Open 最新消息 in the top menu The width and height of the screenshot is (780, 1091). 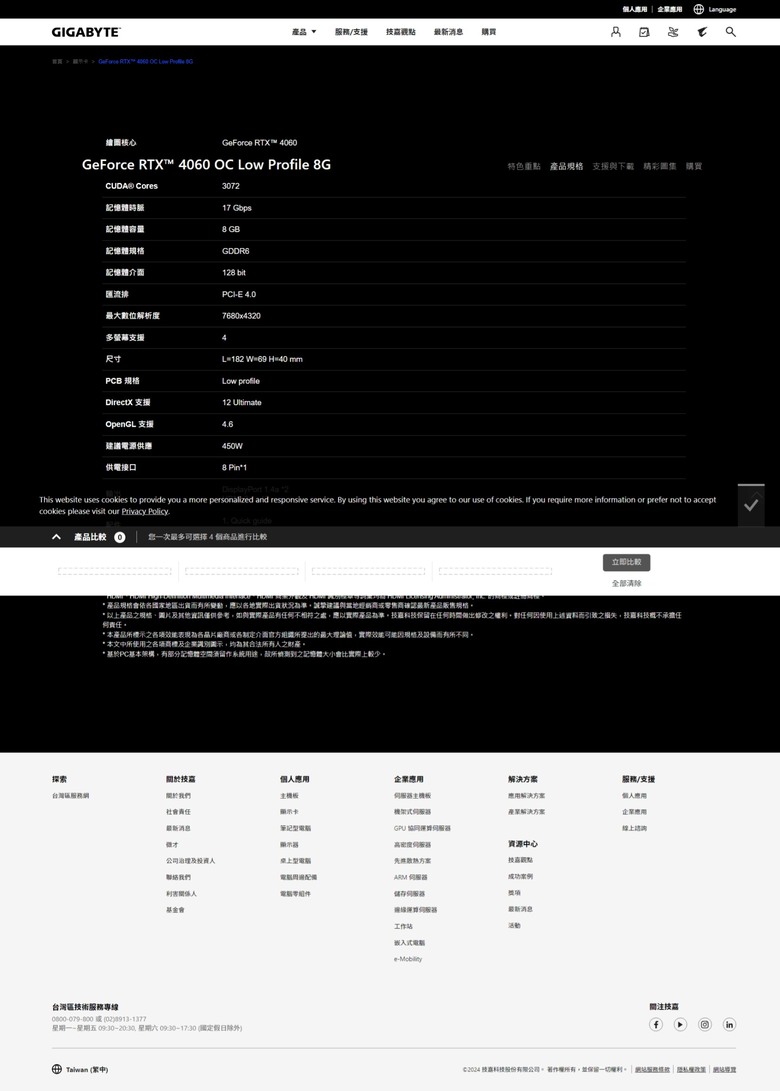coord(448,32)
